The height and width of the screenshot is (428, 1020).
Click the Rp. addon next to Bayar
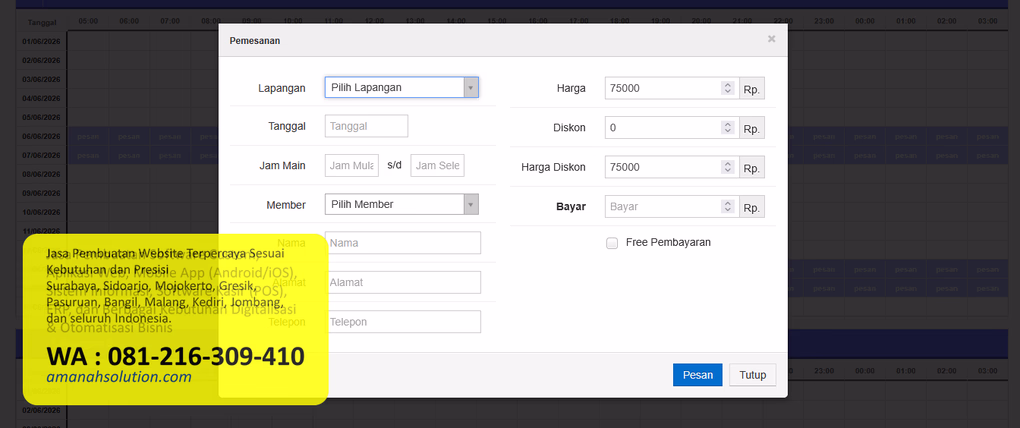tap(752, 207)
